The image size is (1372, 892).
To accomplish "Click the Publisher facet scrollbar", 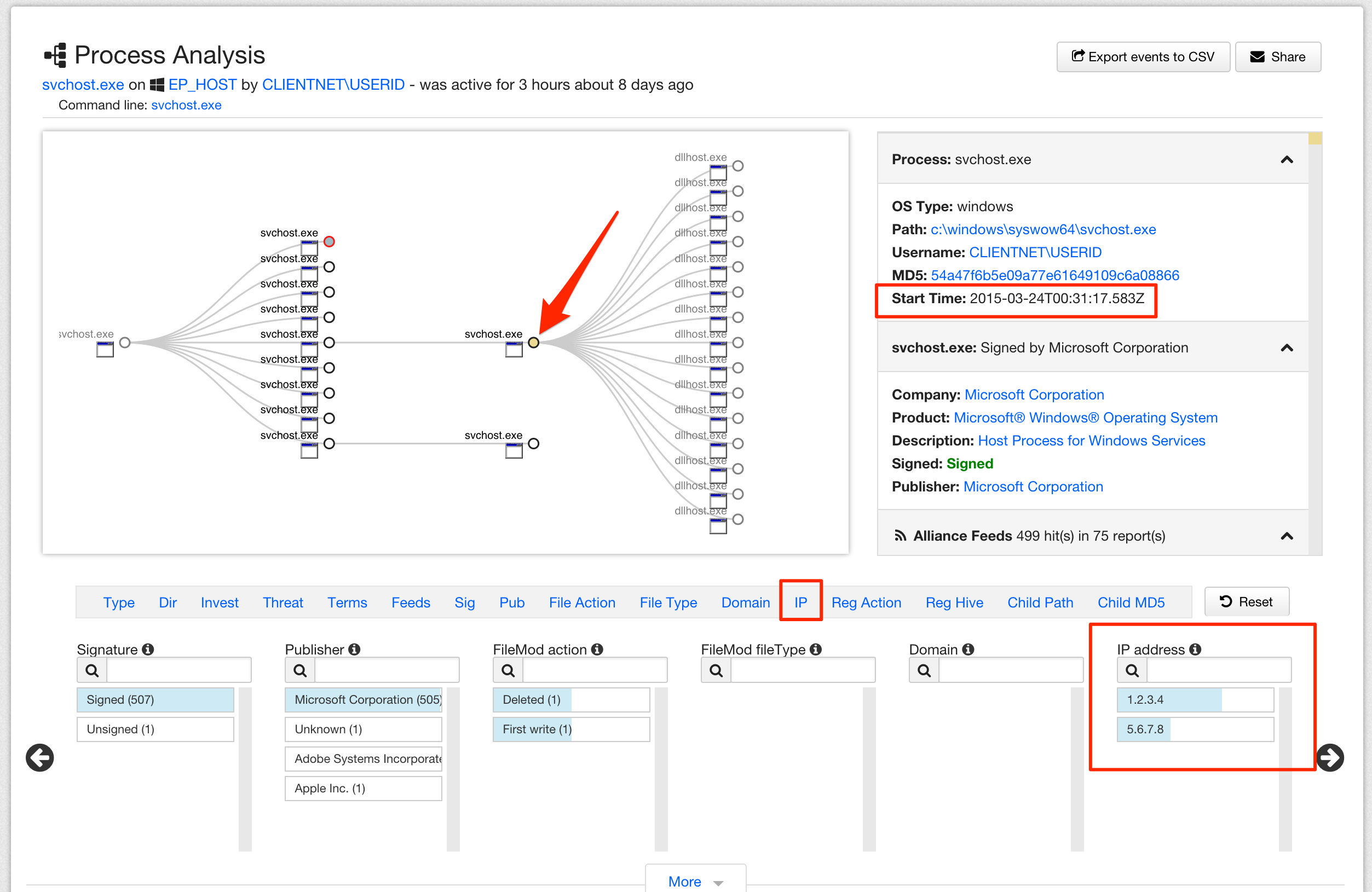I will (x=453, y=769).
